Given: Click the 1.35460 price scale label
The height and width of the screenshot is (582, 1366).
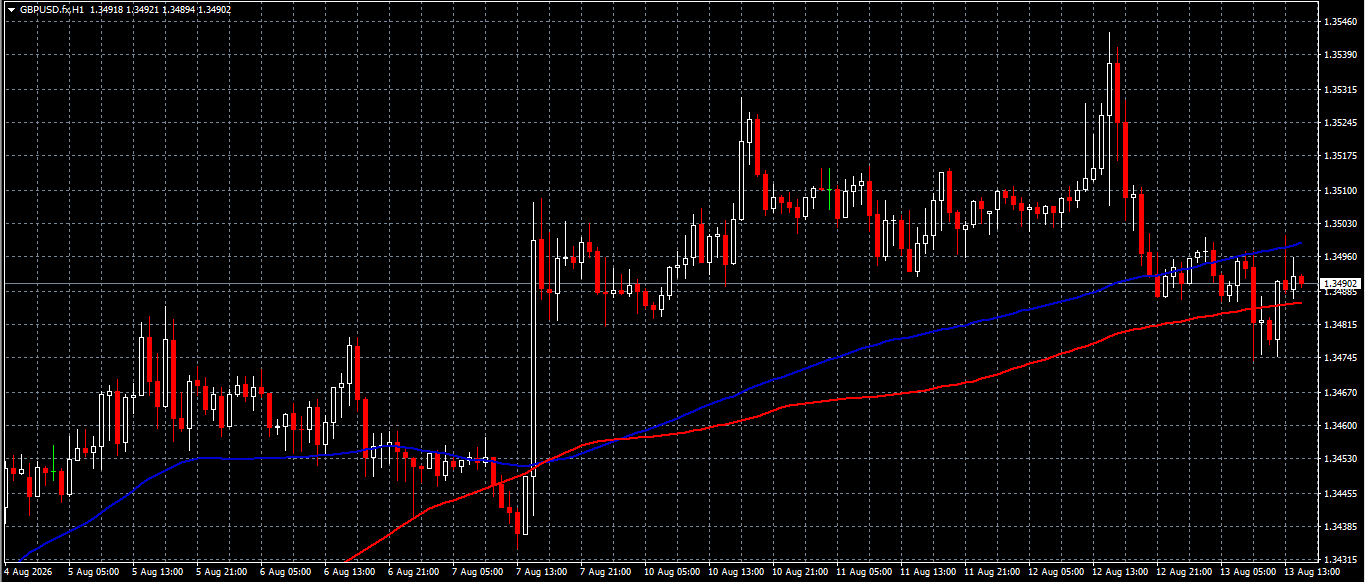Looking at the screenshot, I should [1340, 21].
